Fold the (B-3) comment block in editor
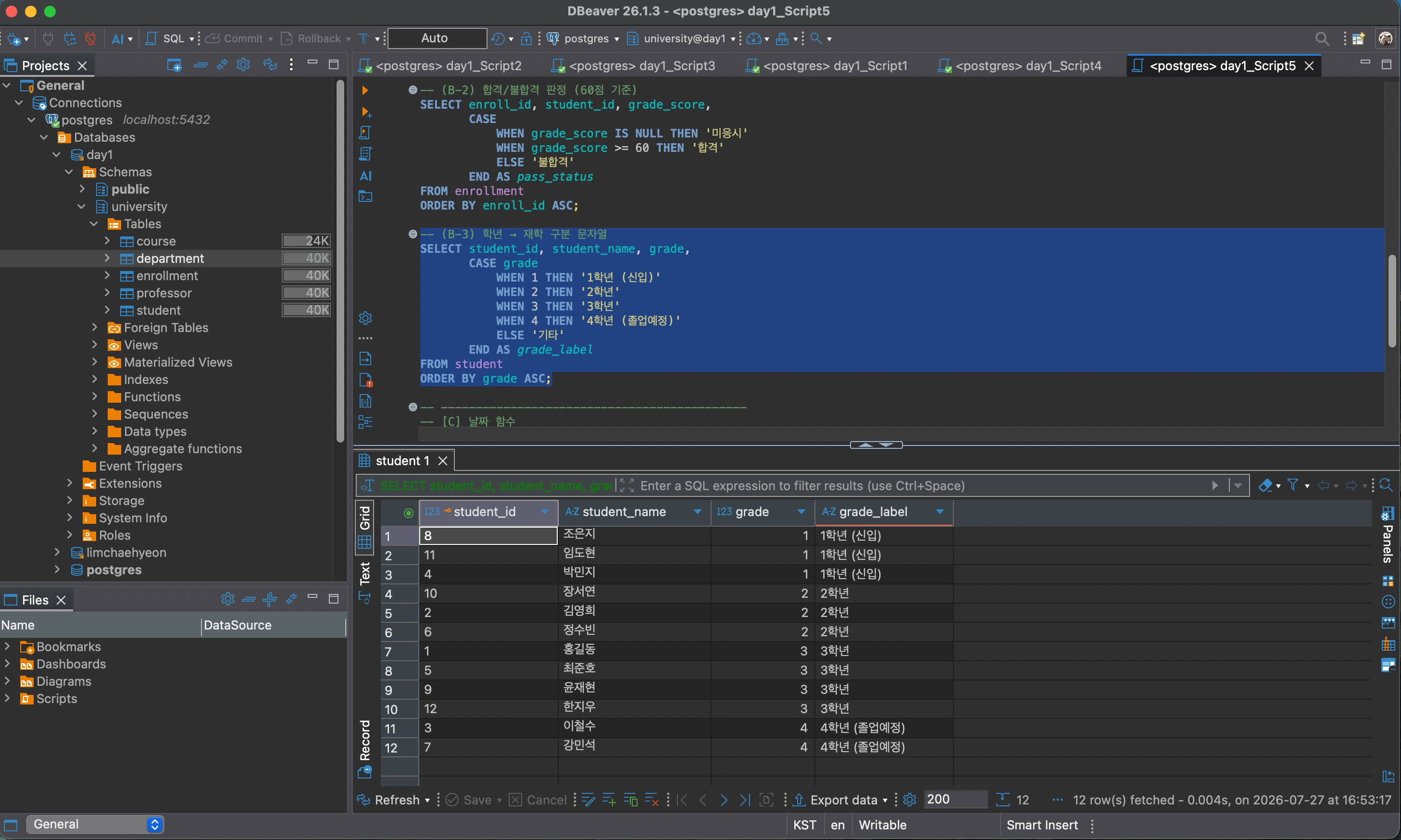This screenshot has height=840, width=1401. coord(413,235)
